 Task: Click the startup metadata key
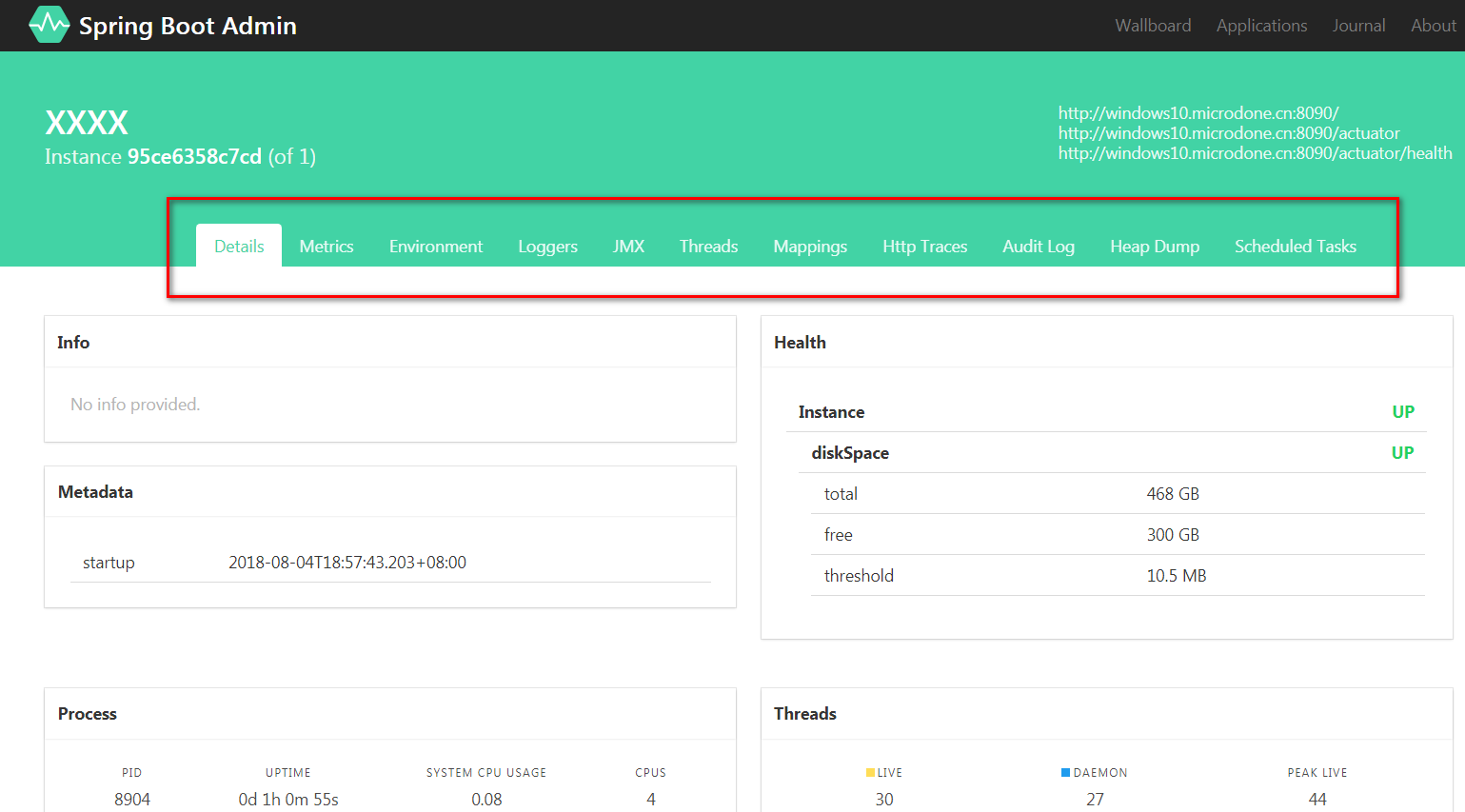tap(109, 562)
